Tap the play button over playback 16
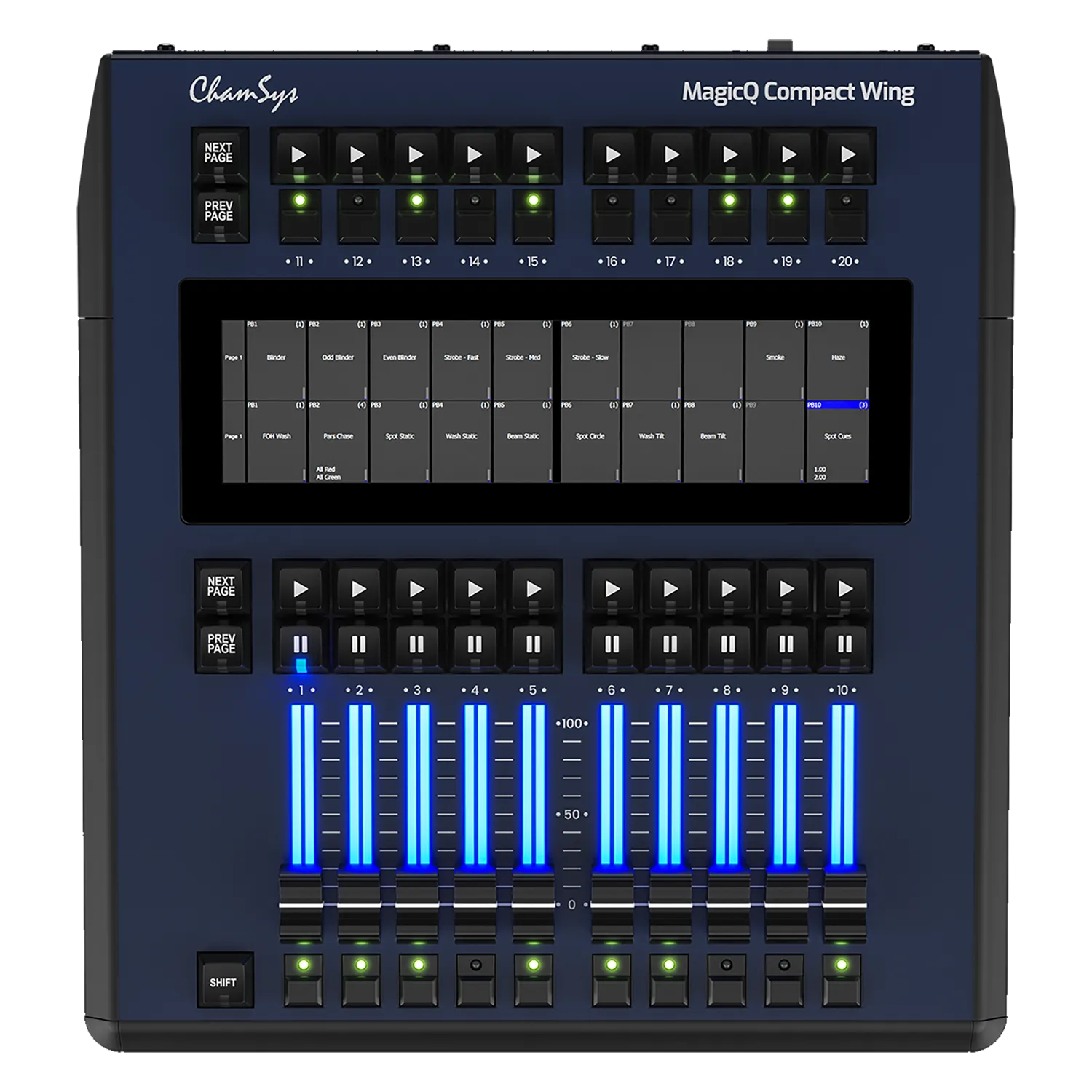 tap(613, 155)
